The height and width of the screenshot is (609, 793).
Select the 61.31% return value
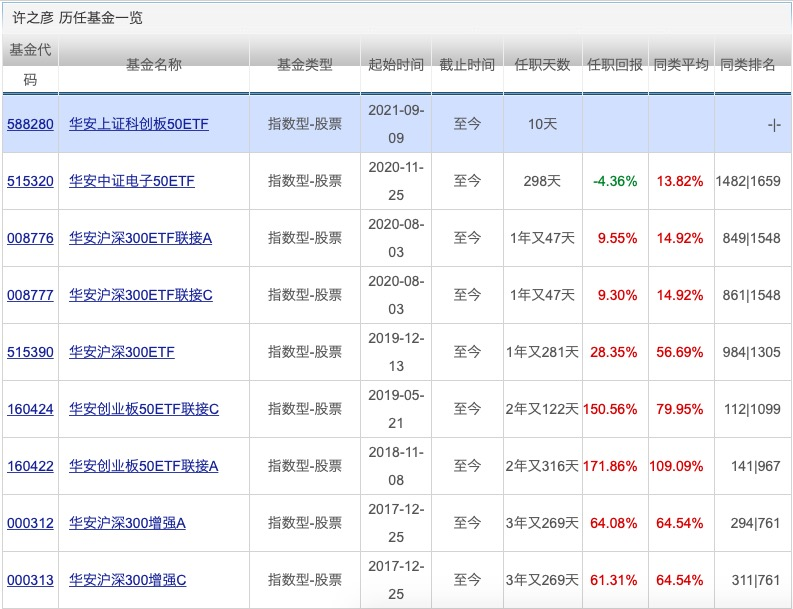tap(613, 581)
